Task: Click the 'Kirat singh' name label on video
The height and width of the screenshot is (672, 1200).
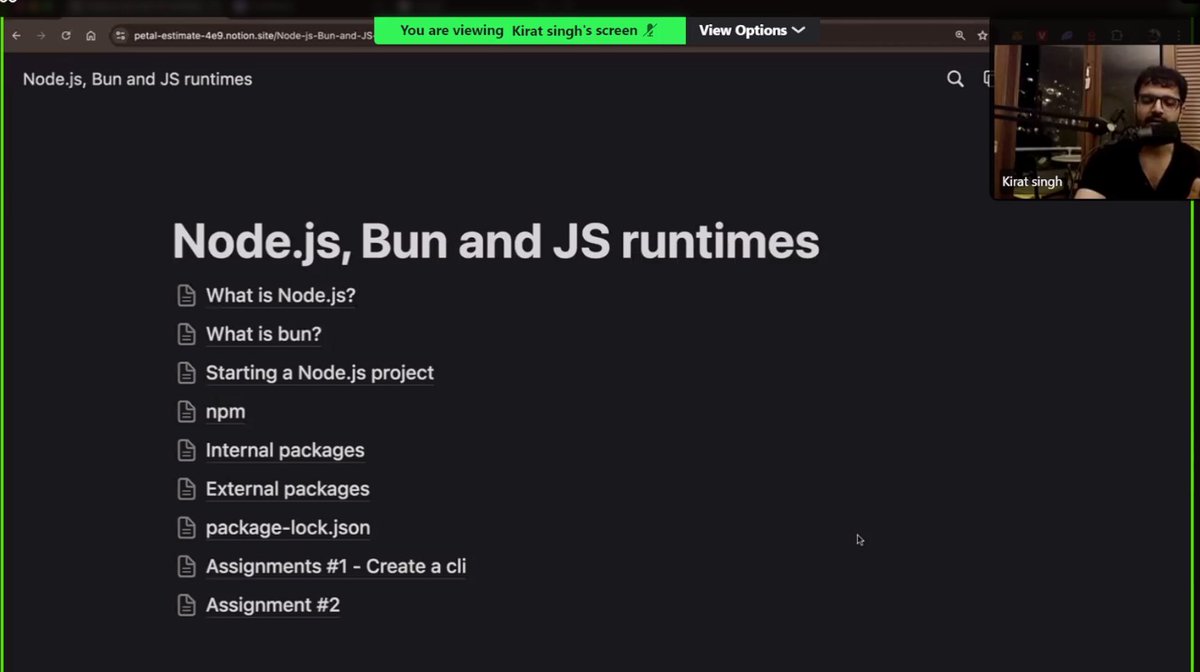Action: pyautogui.click(x=1032, y=182)
